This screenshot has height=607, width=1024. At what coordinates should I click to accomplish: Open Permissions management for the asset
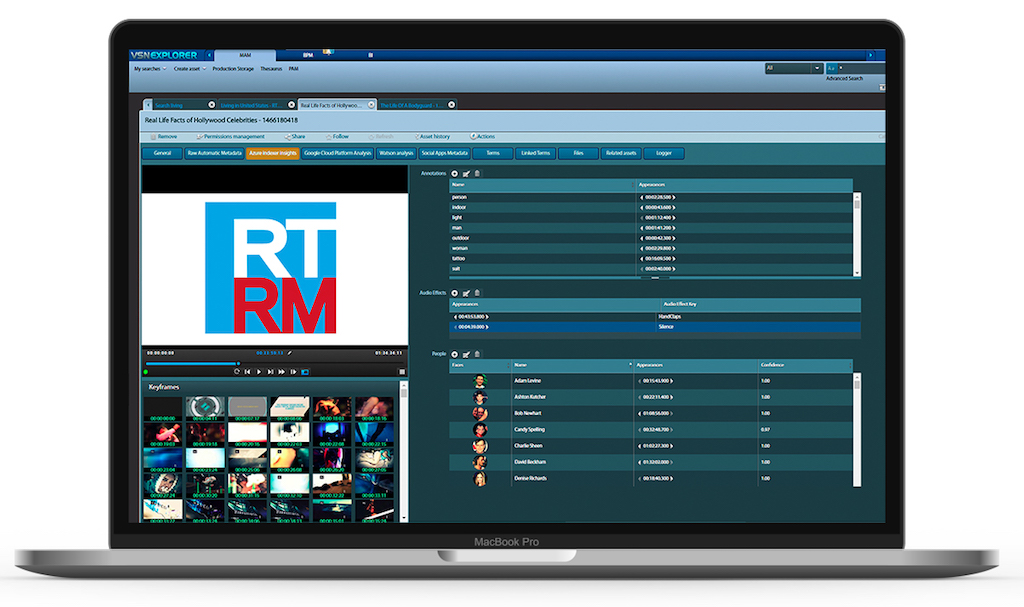point(231,137)
